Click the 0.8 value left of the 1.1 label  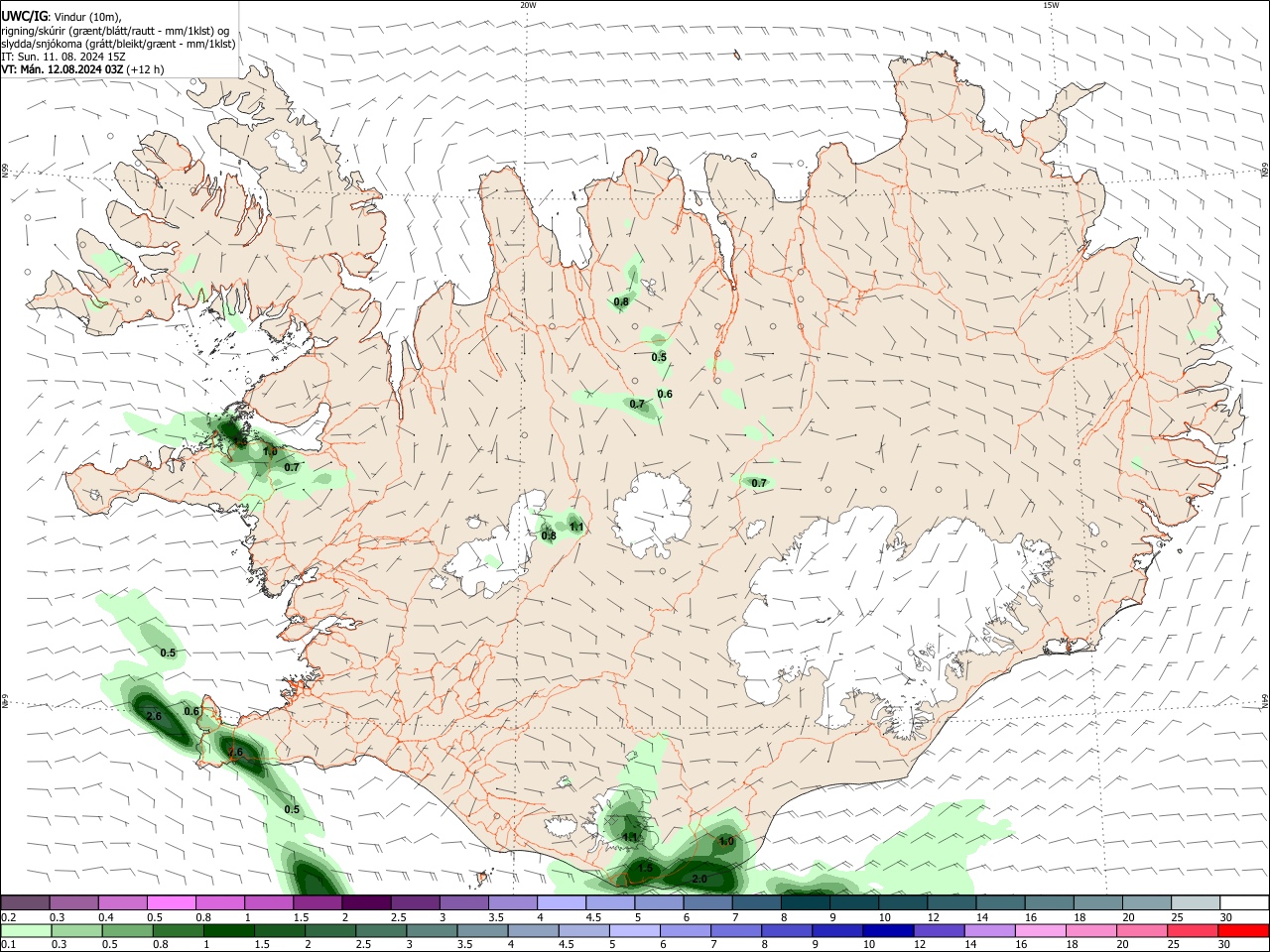click(x=549, y=535)
